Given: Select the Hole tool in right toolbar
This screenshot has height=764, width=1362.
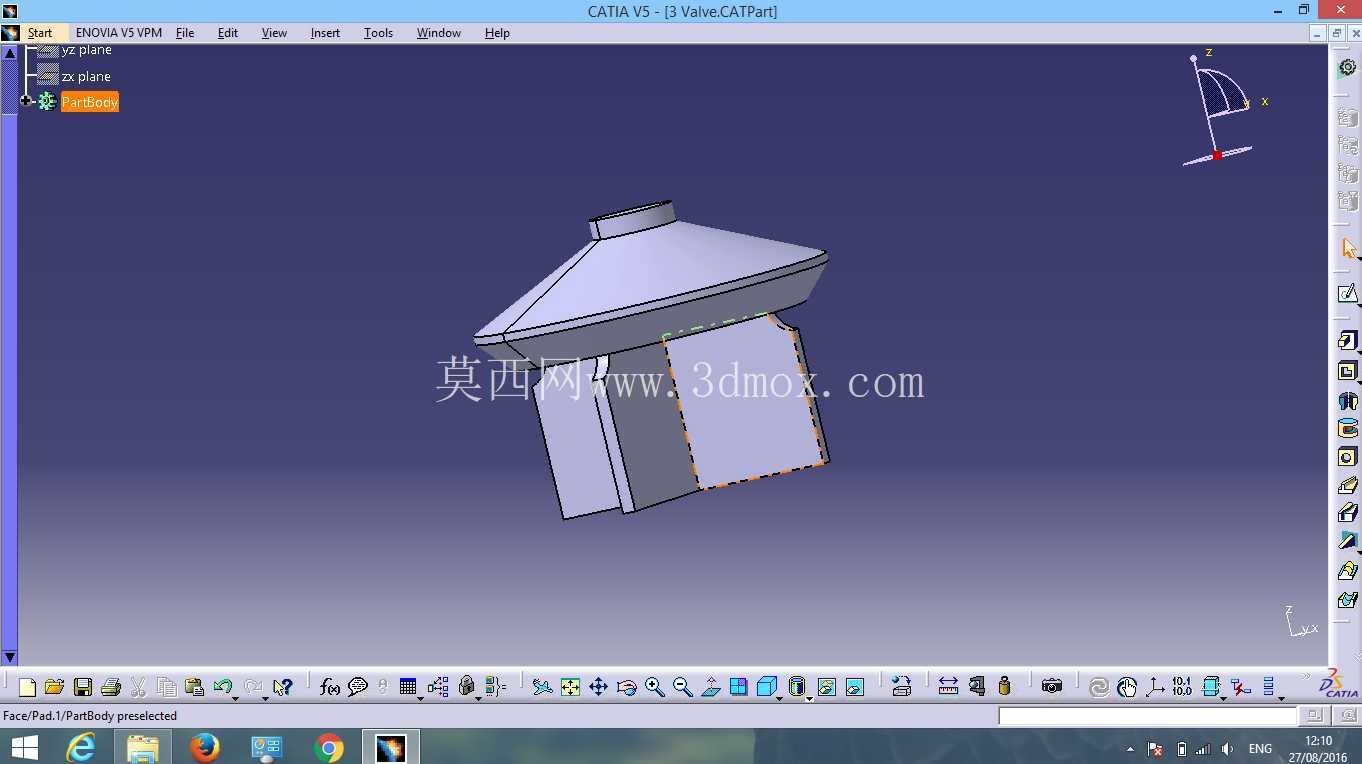Looking at the screenshot, I should pos(1347,457).
